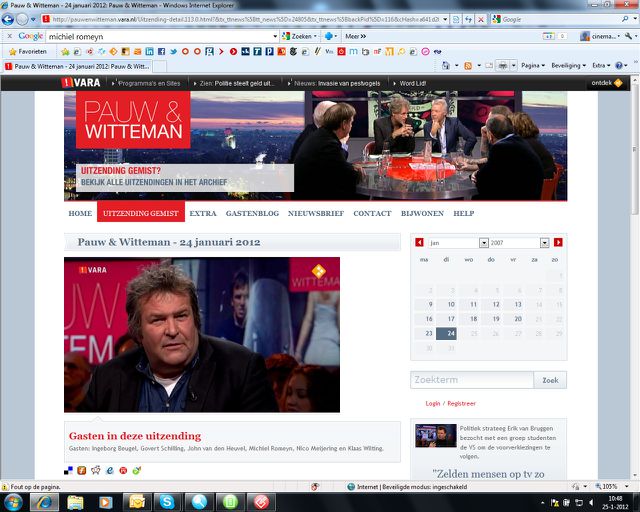640x512 pixels.
Task: Select the HOME navigation tab
Action: 80,213
